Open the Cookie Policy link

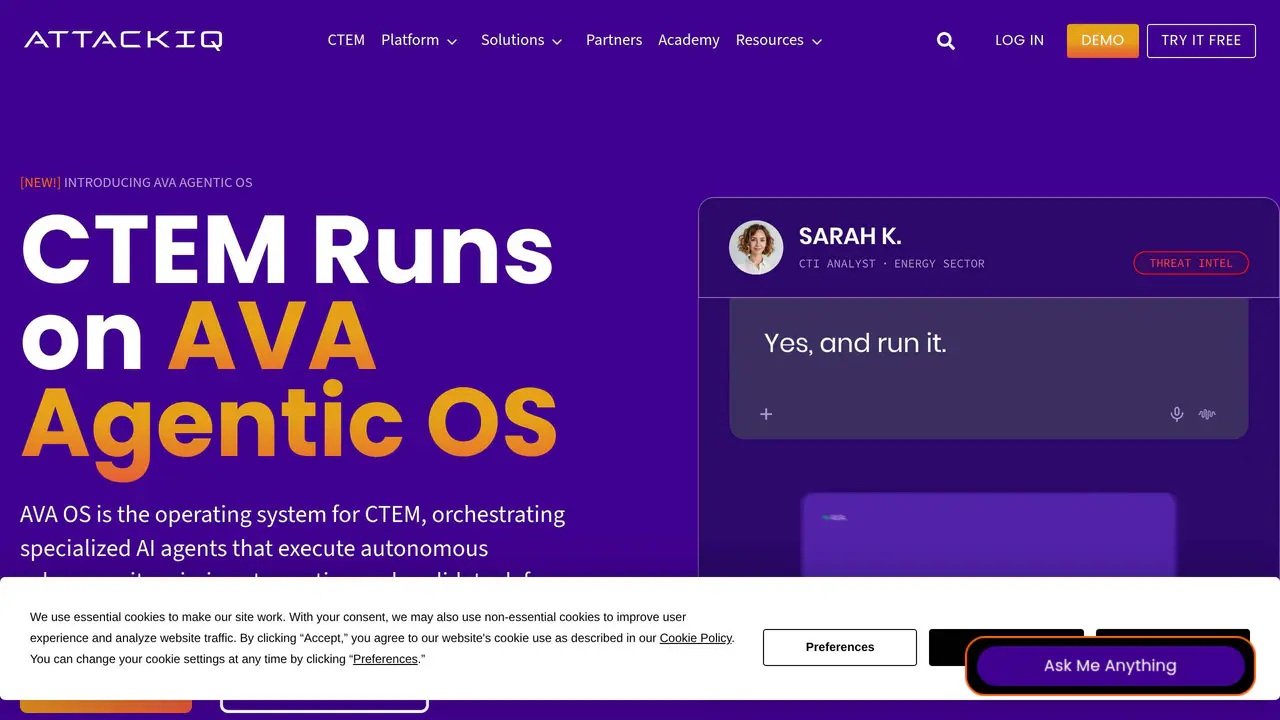pos(696,638)
